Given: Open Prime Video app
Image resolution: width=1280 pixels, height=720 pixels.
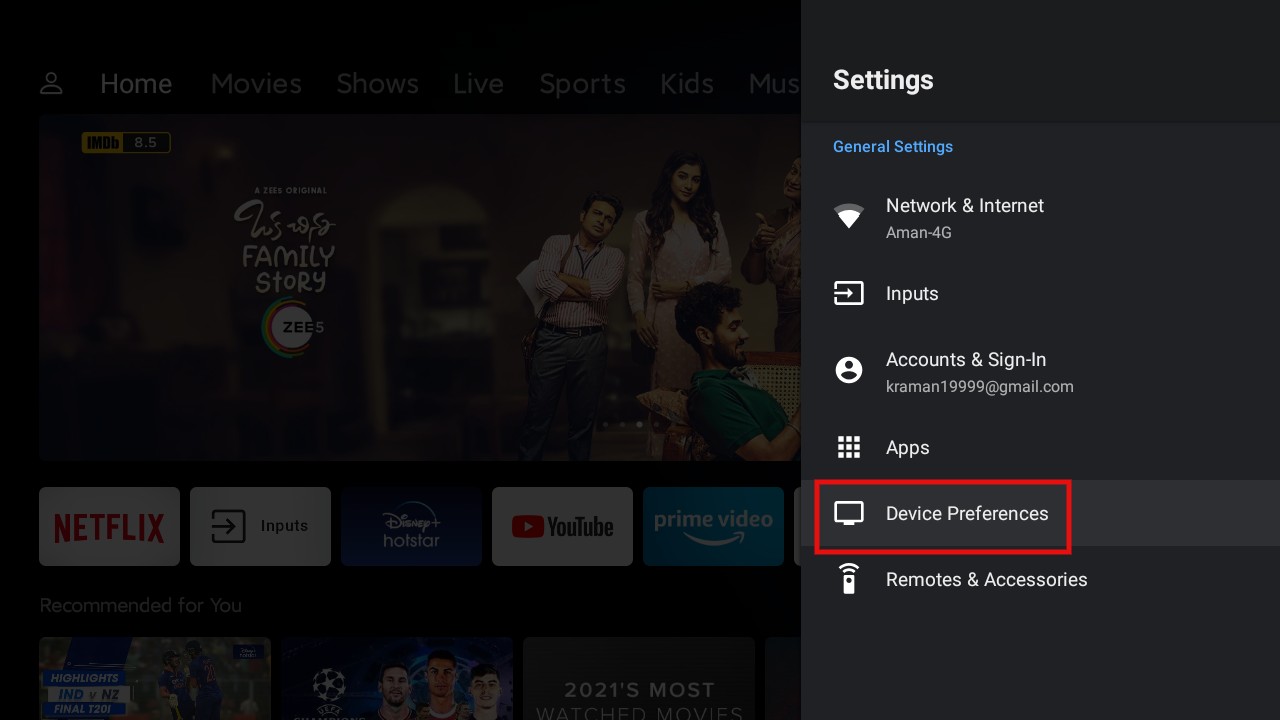Looking at the screenshot, I should coord(713,526).
